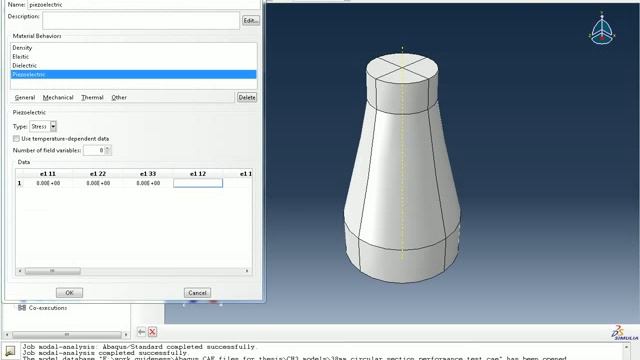
Task: Open the Mechanical material menu
Action: click(x=58, y=98)
